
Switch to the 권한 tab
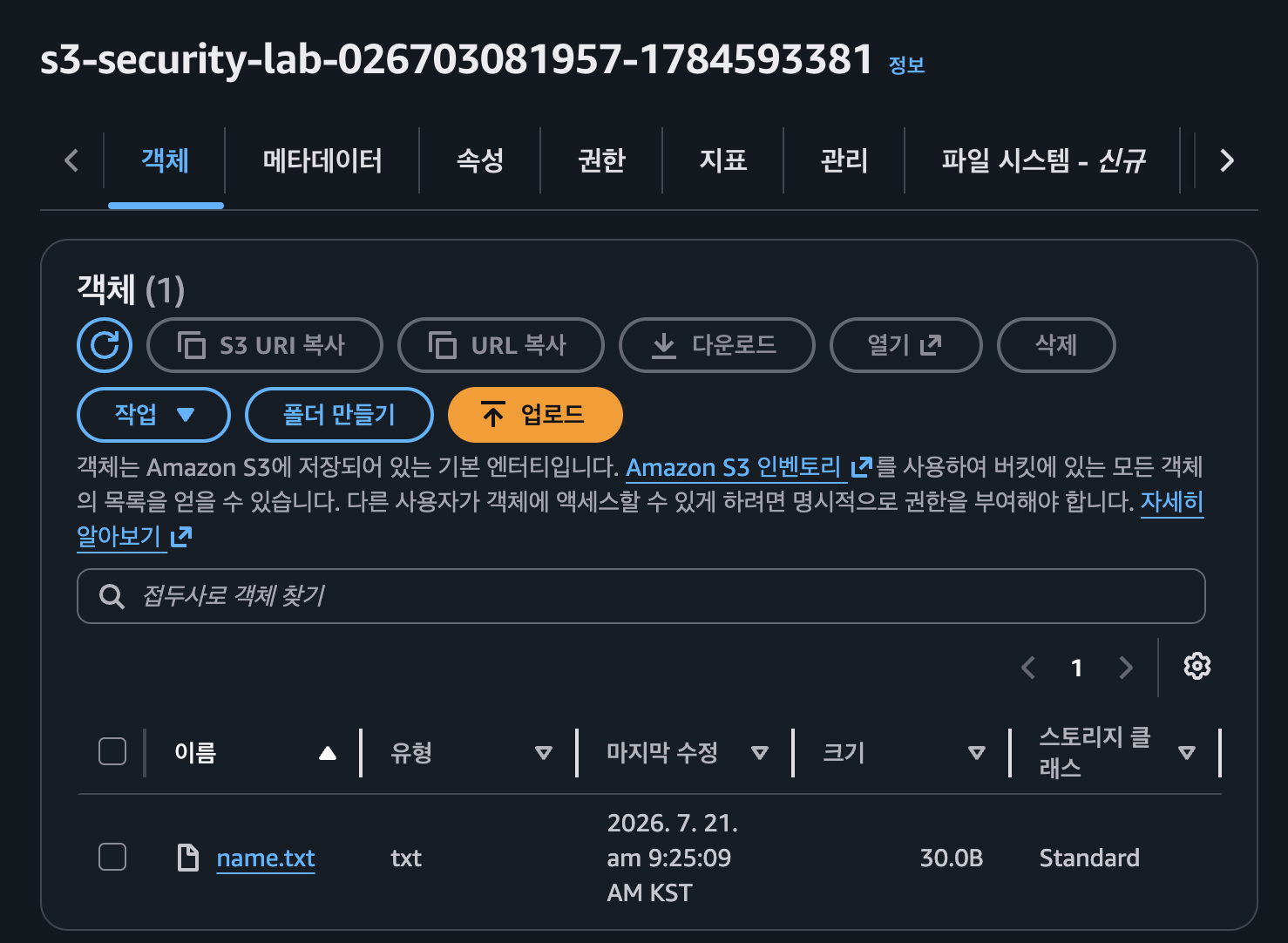(601, 160)
